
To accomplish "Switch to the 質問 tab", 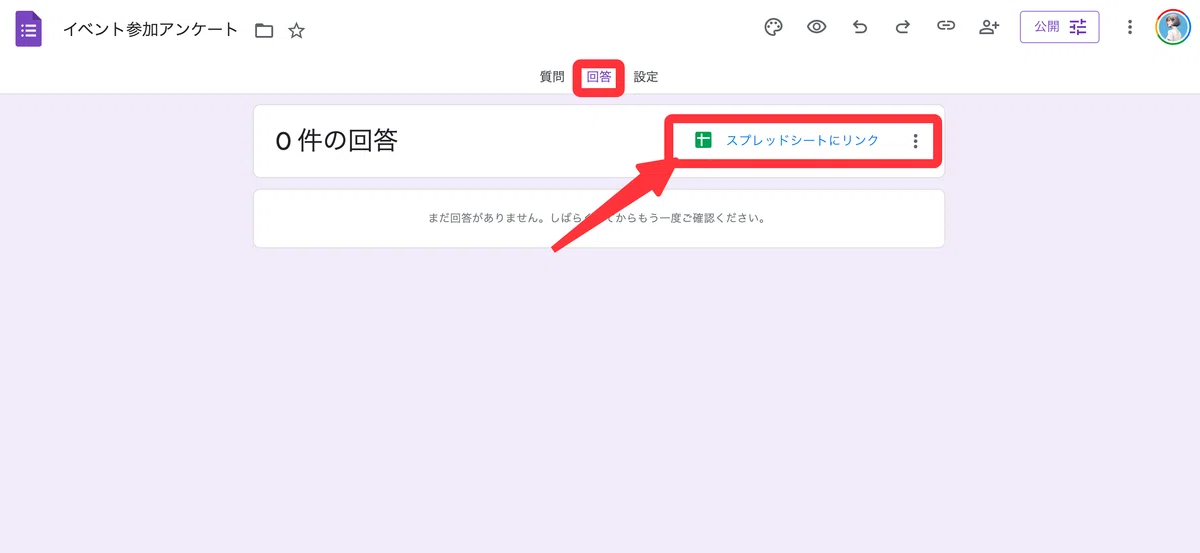I will point(552,77).
